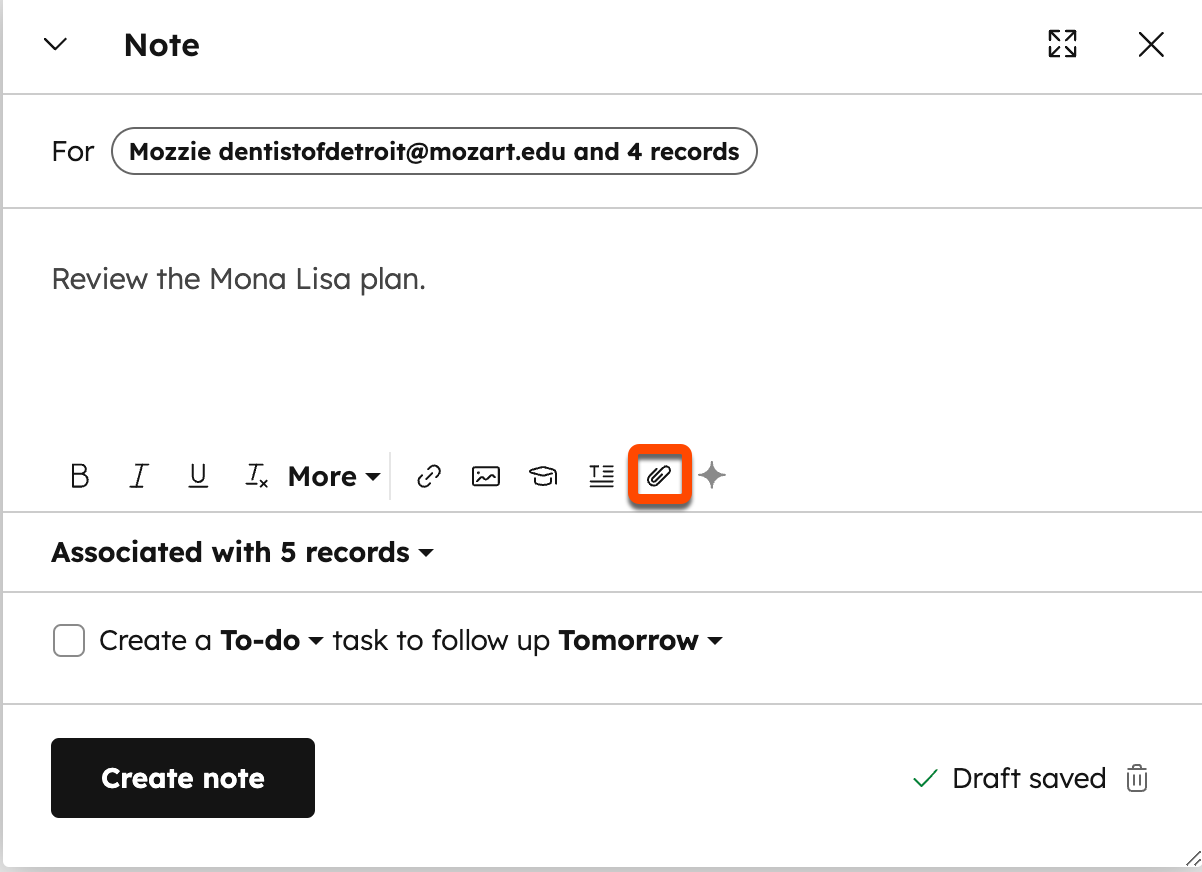1202x872 pixels.
Task: Toggle bold text formatting
Action: [x=80, y=476]
